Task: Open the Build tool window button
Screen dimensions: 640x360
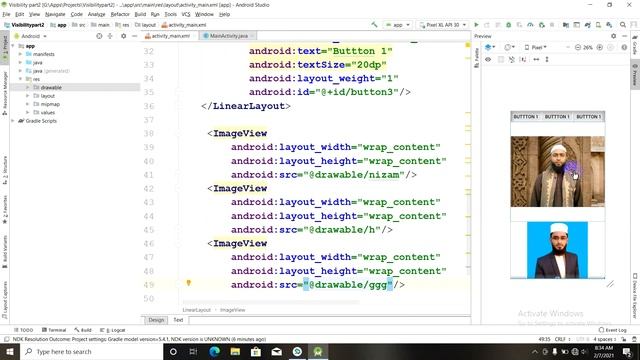Action: click(83, 330)
